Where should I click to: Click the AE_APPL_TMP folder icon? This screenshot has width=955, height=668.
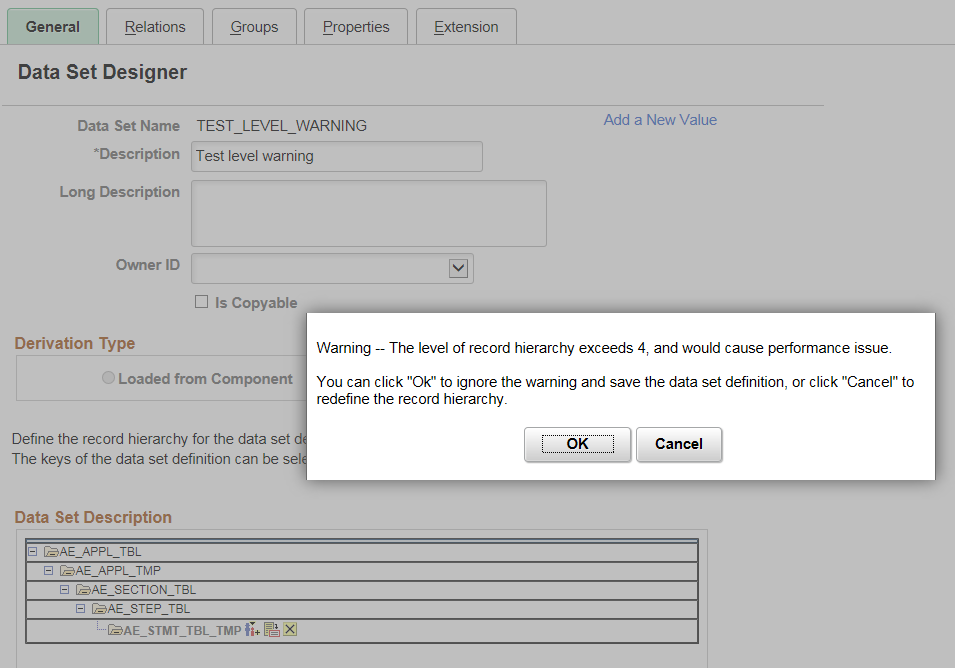pyautogui.click(x=67, y=571)
